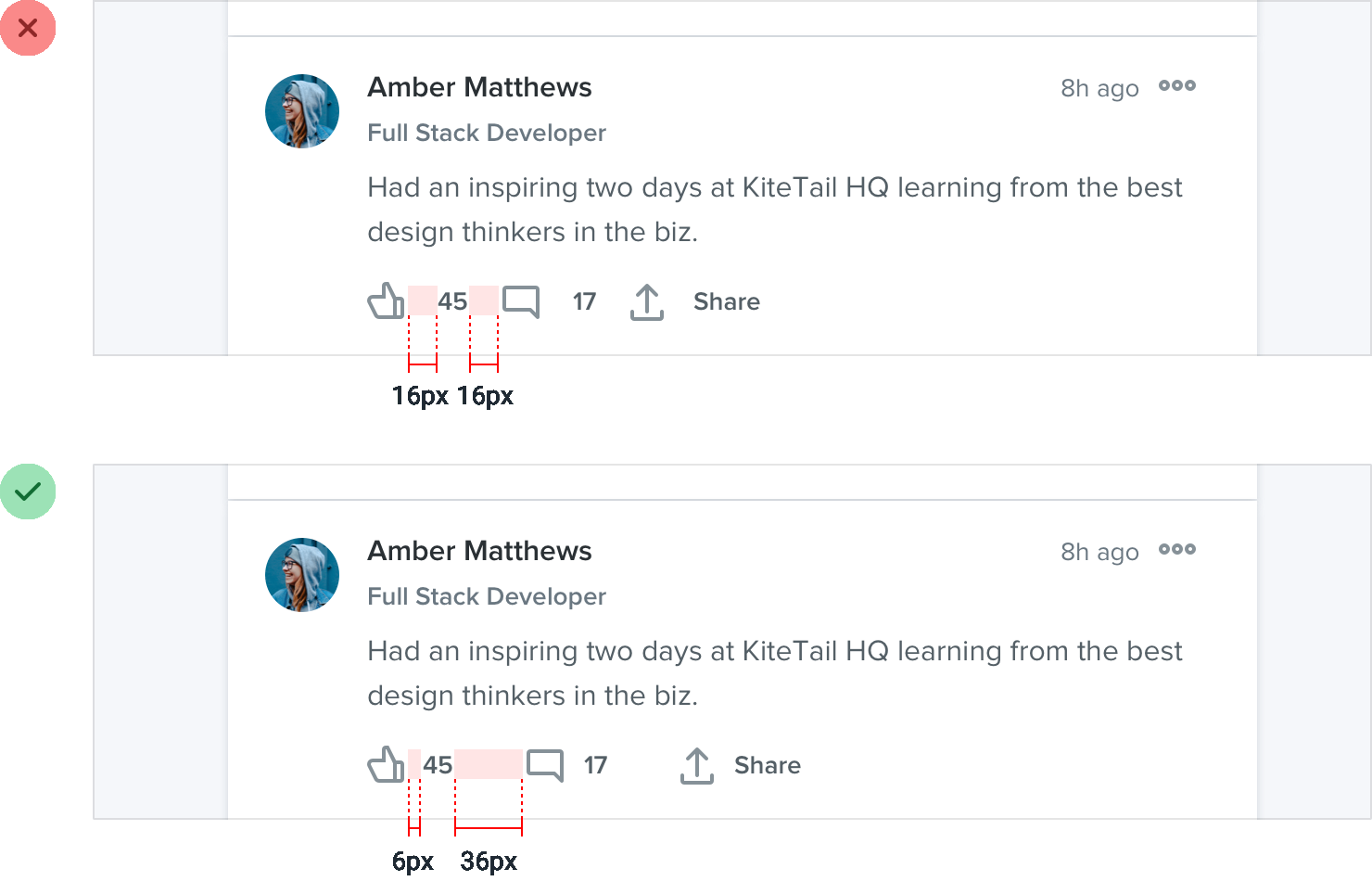This screenshot has height=894, width=1372.
Task: Click the Share label in top post
Action: pos(727,301)
